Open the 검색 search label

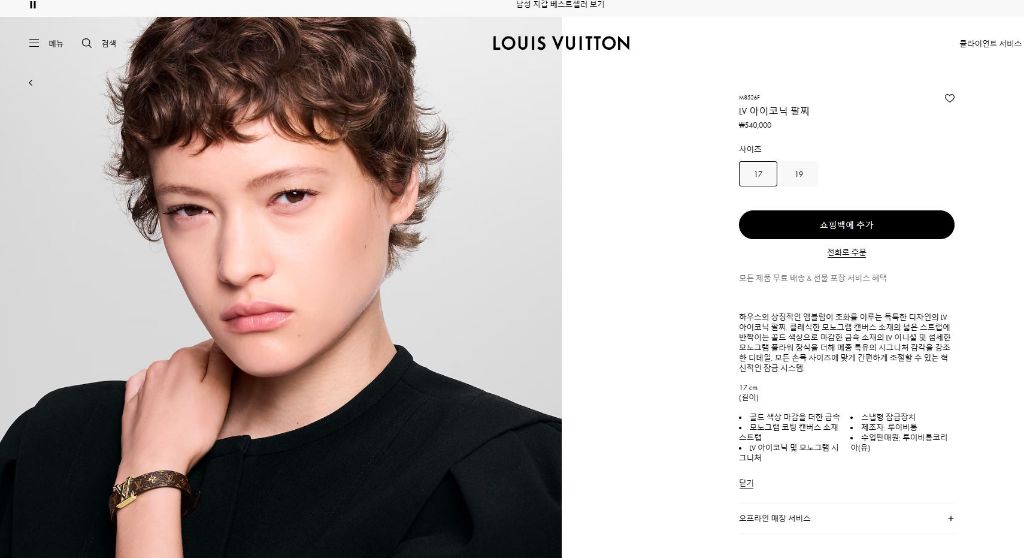tap(108, 44)
